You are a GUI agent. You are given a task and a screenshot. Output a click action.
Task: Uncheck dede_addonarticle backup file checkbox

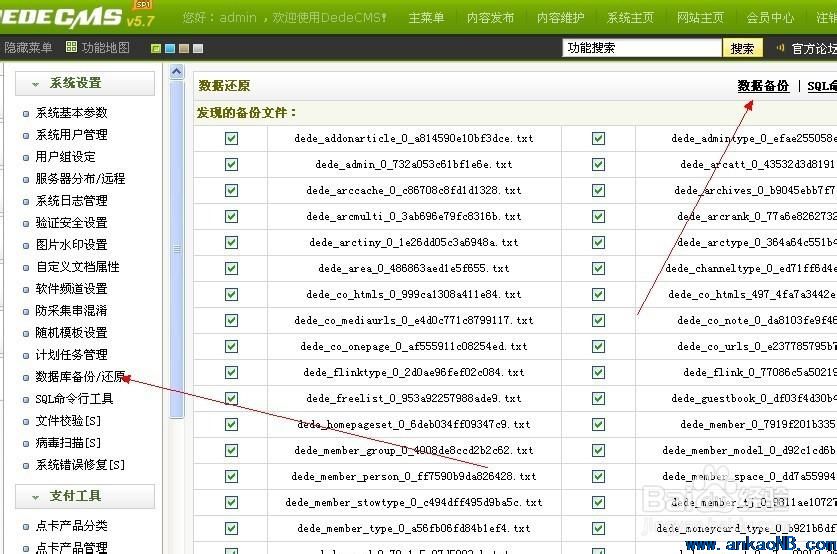click(231, 138)
